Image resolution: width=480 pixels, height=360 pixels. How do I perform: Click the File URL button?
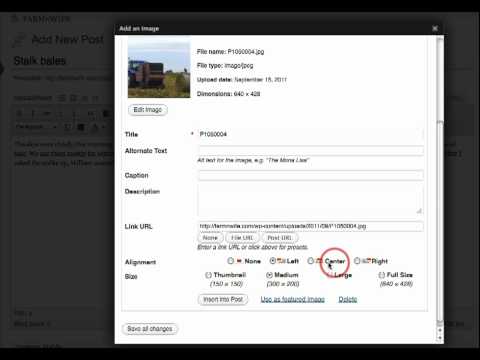coord(242,238)
